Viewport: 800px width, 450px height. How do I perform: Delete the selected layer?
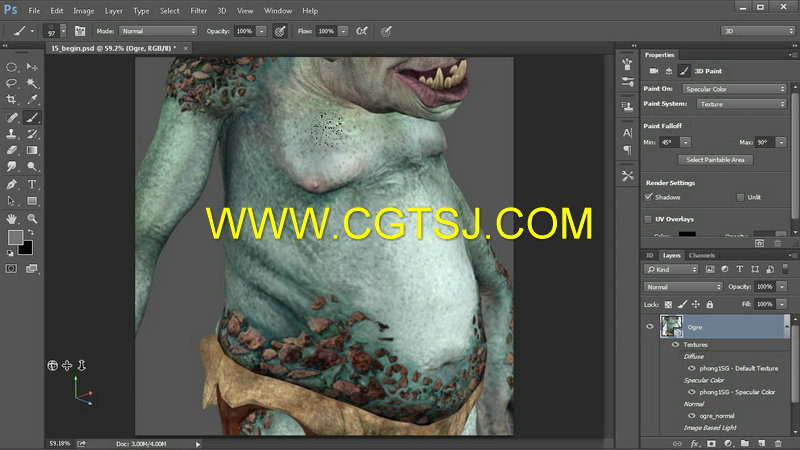pyautogui.click(x=778, y=443)
